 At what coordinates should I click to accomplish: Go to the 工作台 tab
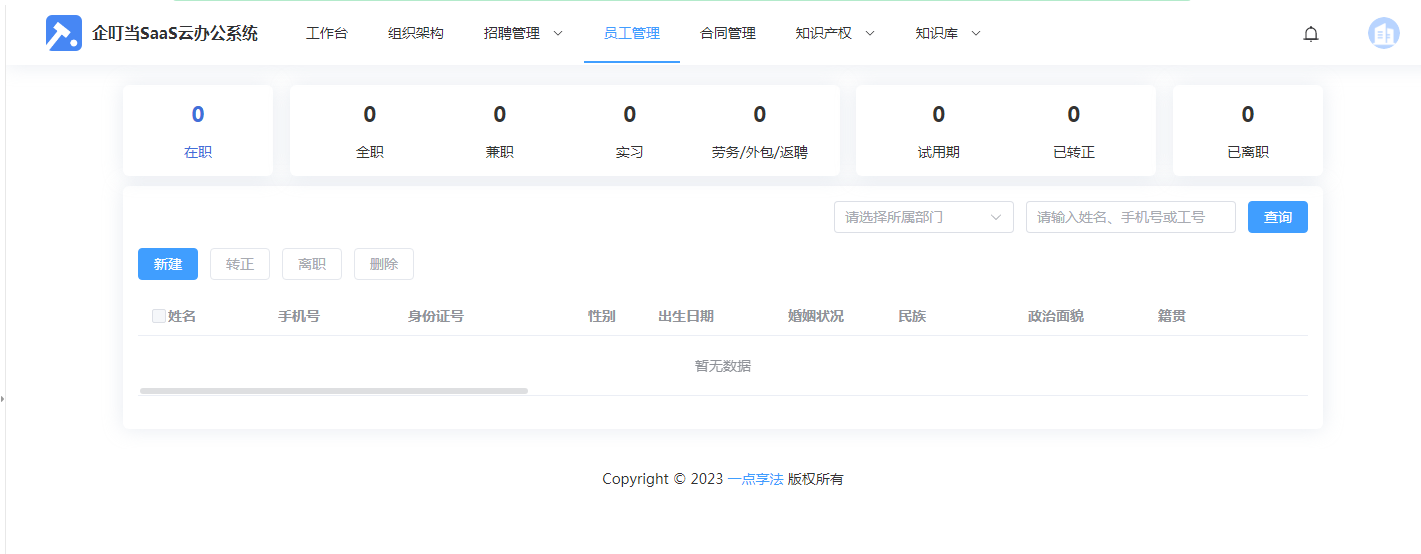click(327, 33)
